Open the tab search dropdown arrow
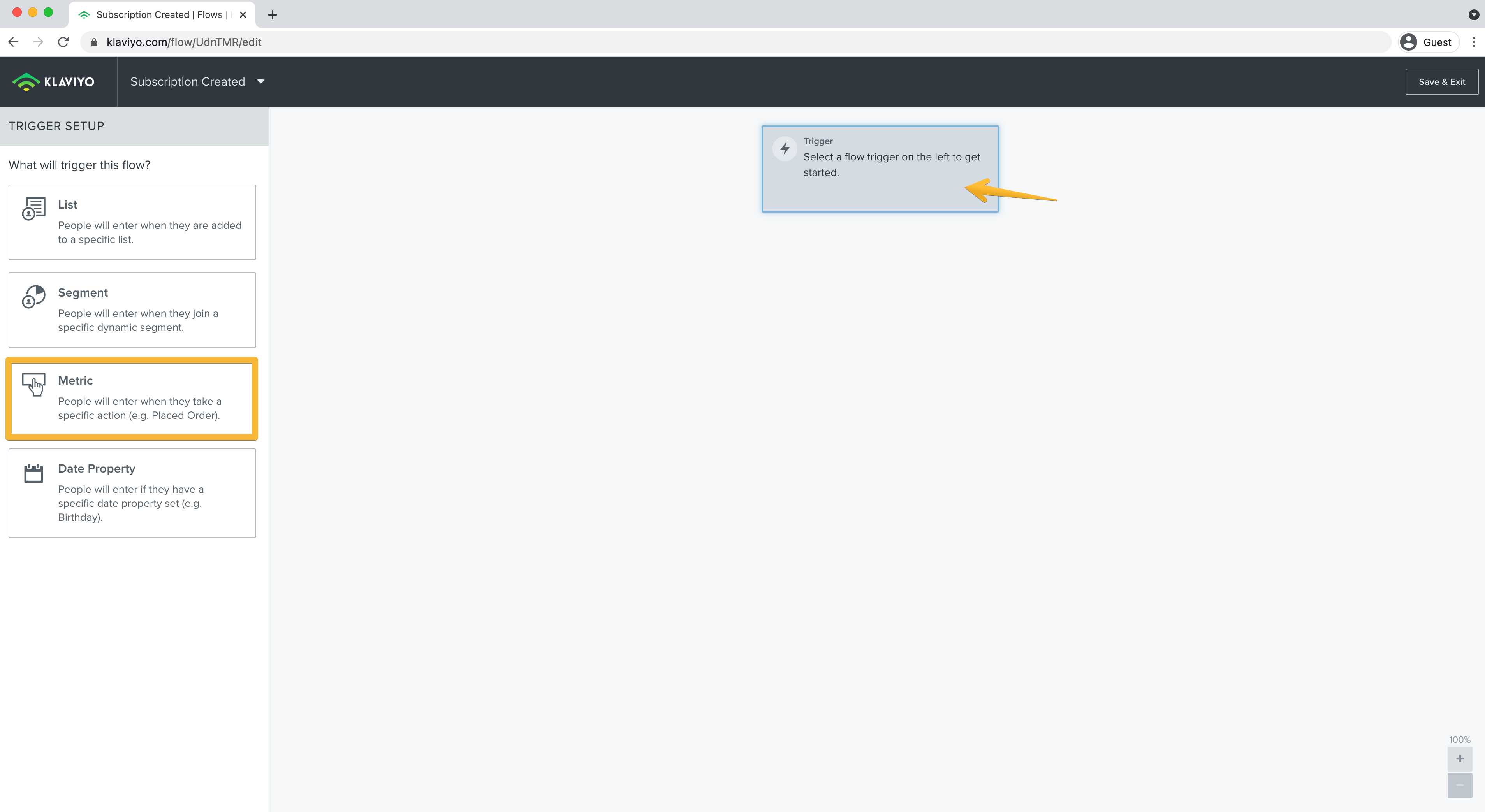 [1473, 15]
